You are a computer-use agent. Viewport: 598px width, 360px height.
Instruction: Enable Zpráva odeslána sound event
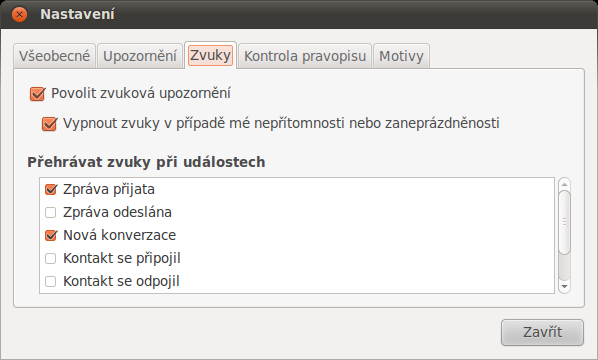pyautogui.click(x=51, y=212)
